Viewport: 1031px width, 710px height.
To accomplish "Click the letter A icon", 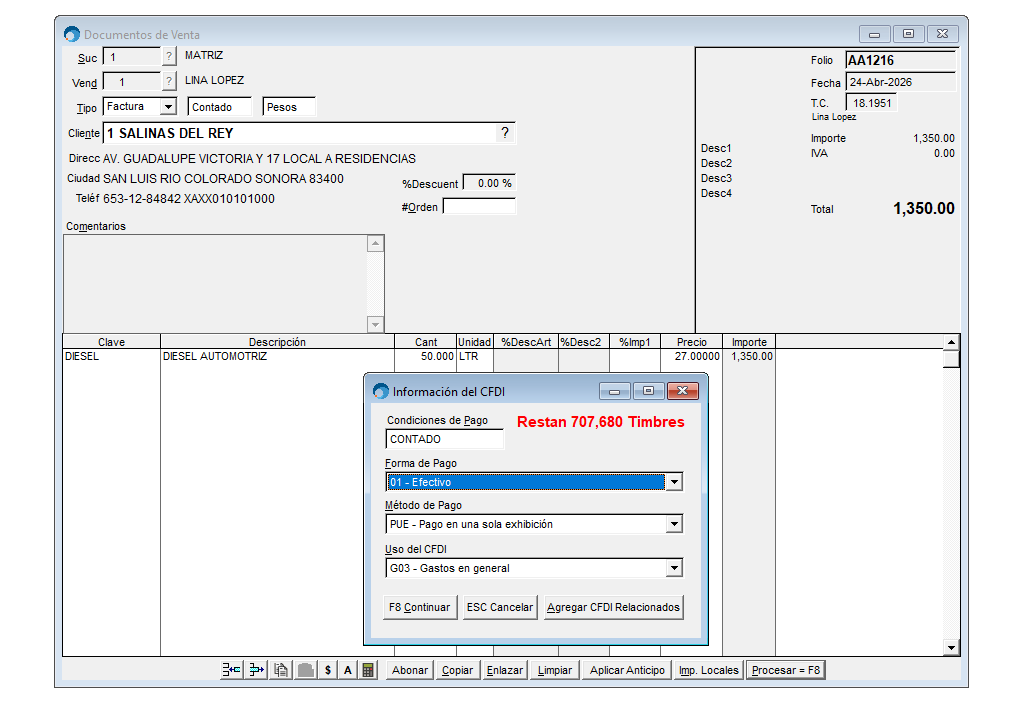I will pos(347,670).
